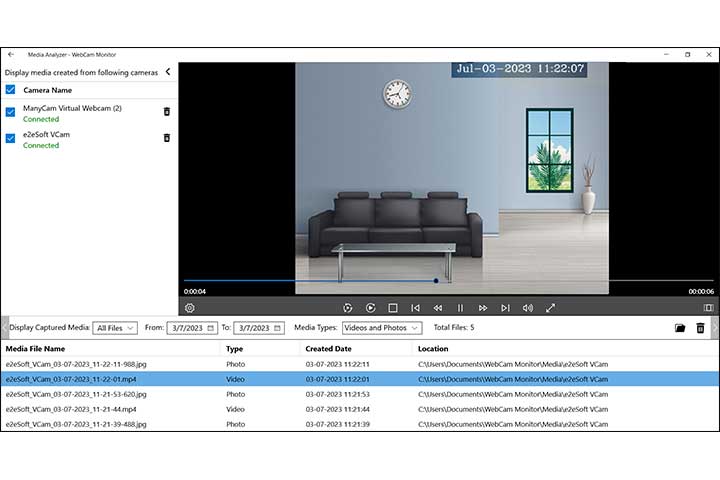Sort by Created Date column header
The height and width of the screenshot is (480, 720).
point(328,349)
